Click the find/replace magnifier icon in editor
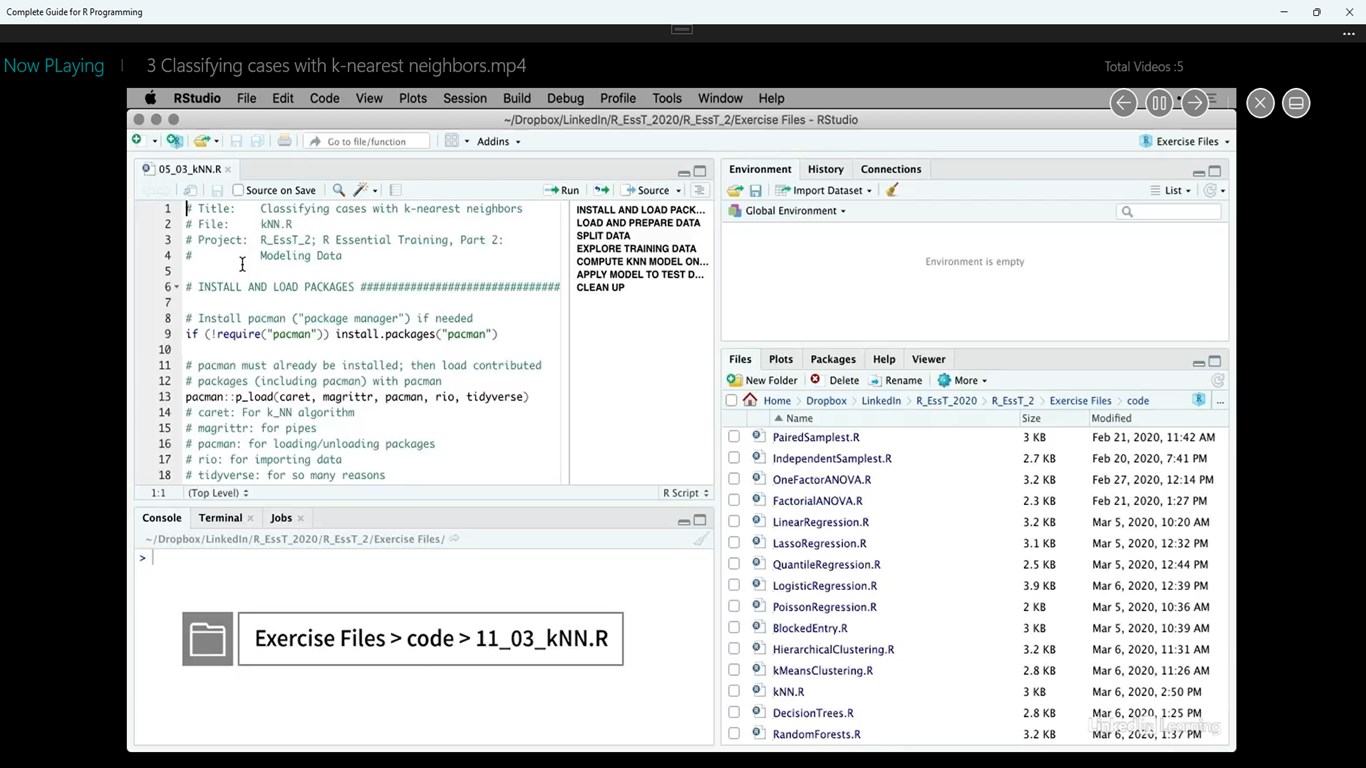1366x768 pixels. [338, 190]
